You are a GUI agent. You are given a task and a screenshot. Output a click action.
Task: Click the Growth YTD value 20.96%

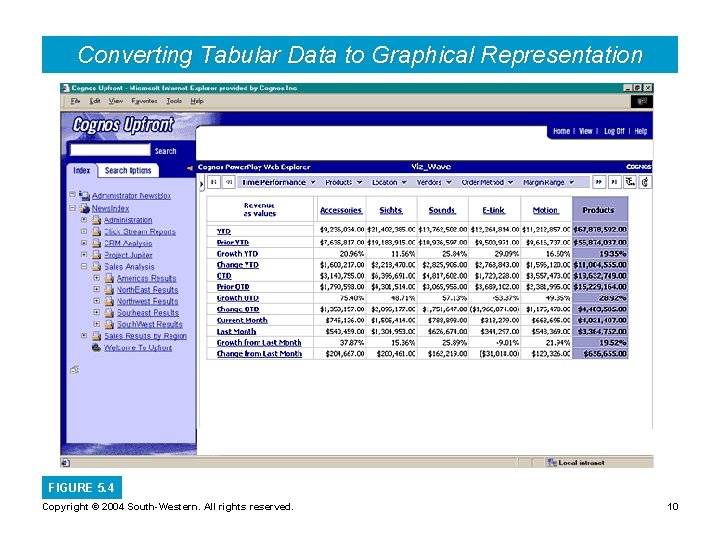[x=352, y=254]
